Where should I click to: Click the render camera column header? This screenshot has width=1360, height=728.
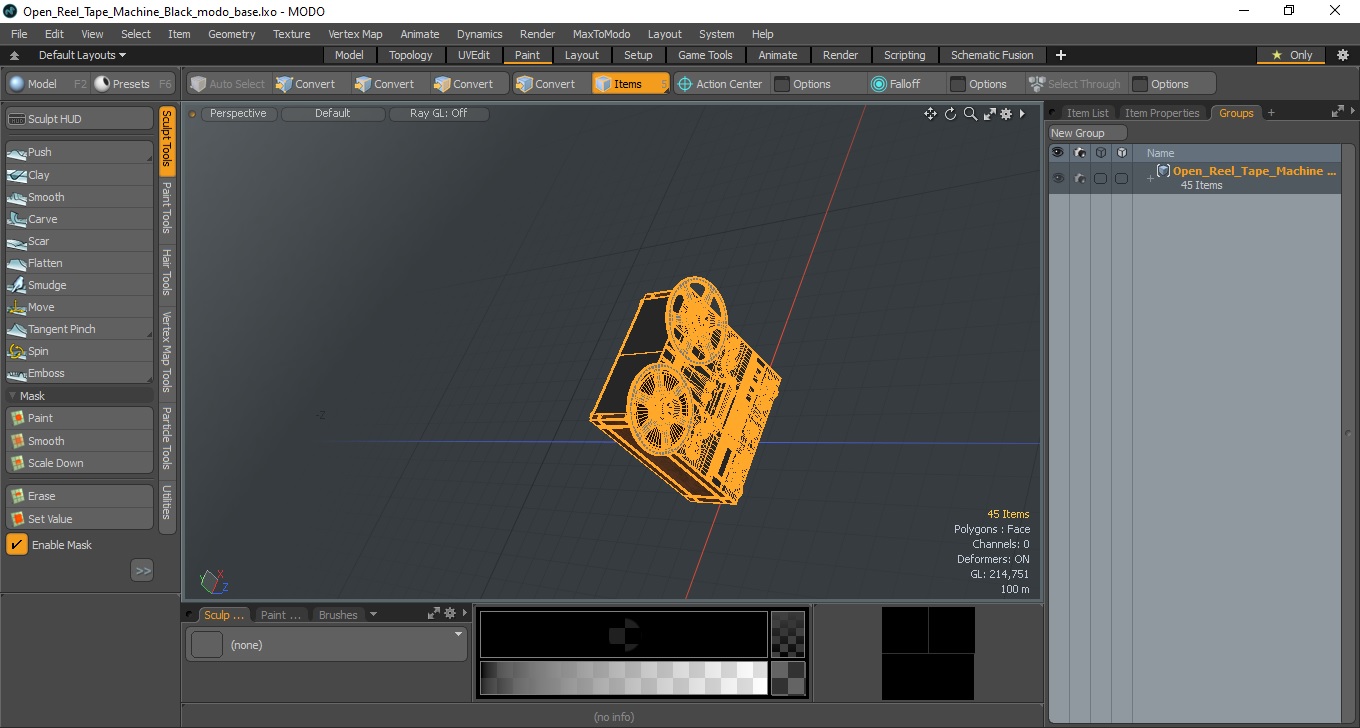pyautogui.click(x=1080, y=153)
